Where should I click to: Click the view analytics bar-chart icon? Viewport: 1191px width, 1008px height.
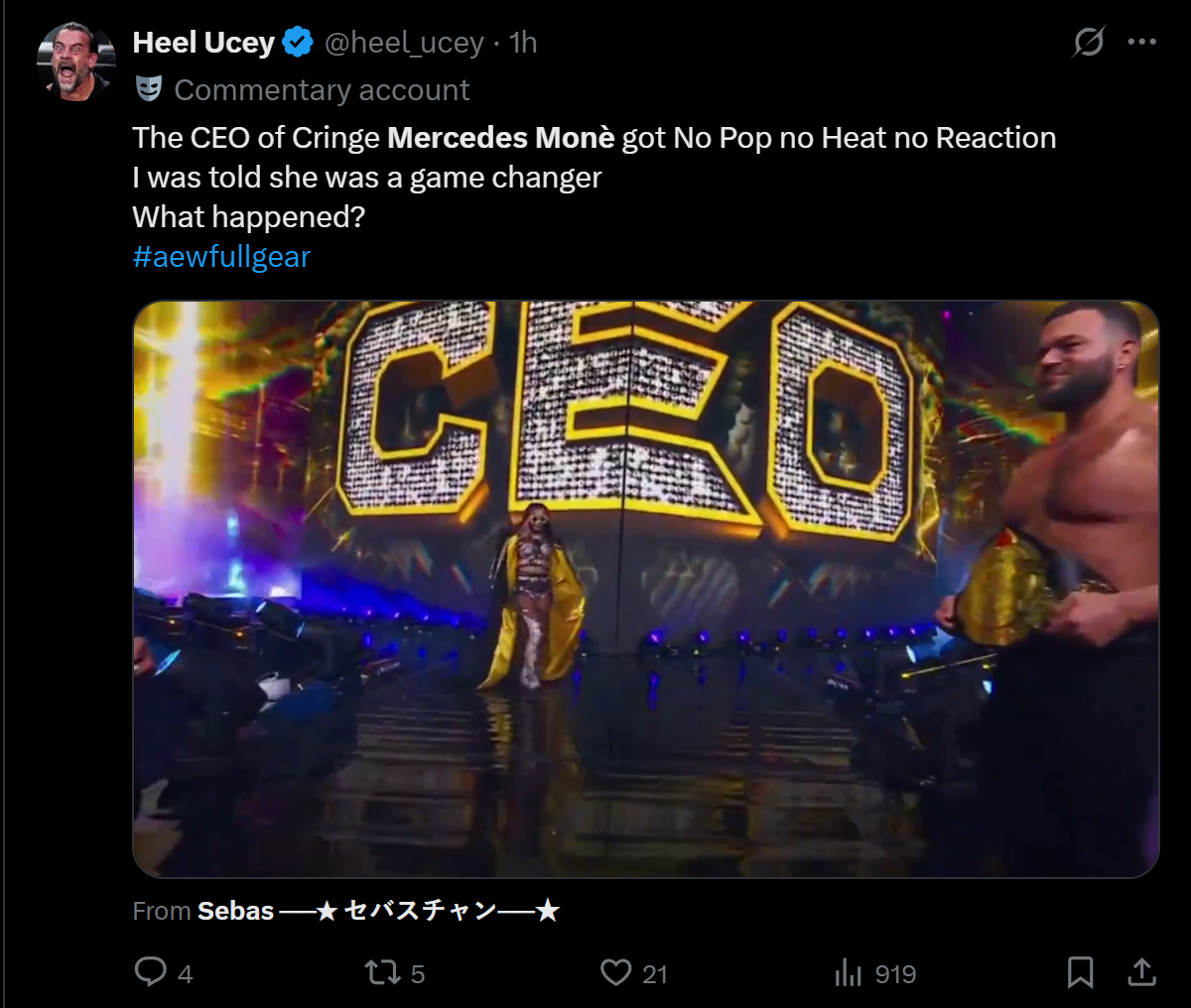849,973
